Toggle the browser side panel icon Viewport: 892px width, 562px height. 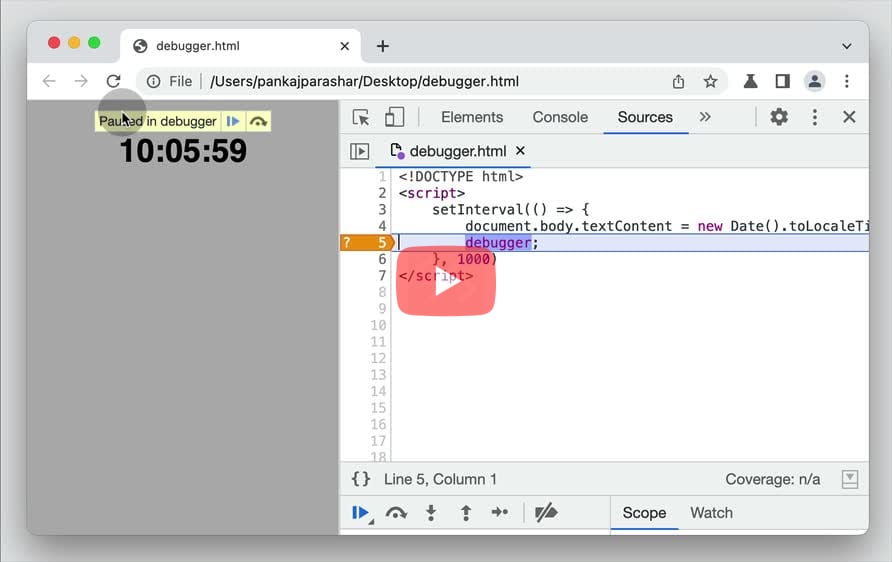pyautogui.click(x=783, y=81)
